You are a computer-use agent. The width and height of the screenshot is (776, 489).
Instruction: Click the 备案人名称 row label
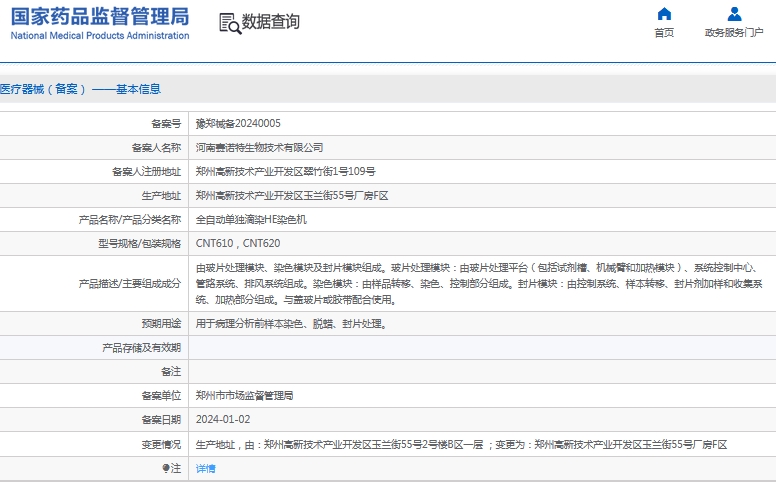click(x=156, y=147)
